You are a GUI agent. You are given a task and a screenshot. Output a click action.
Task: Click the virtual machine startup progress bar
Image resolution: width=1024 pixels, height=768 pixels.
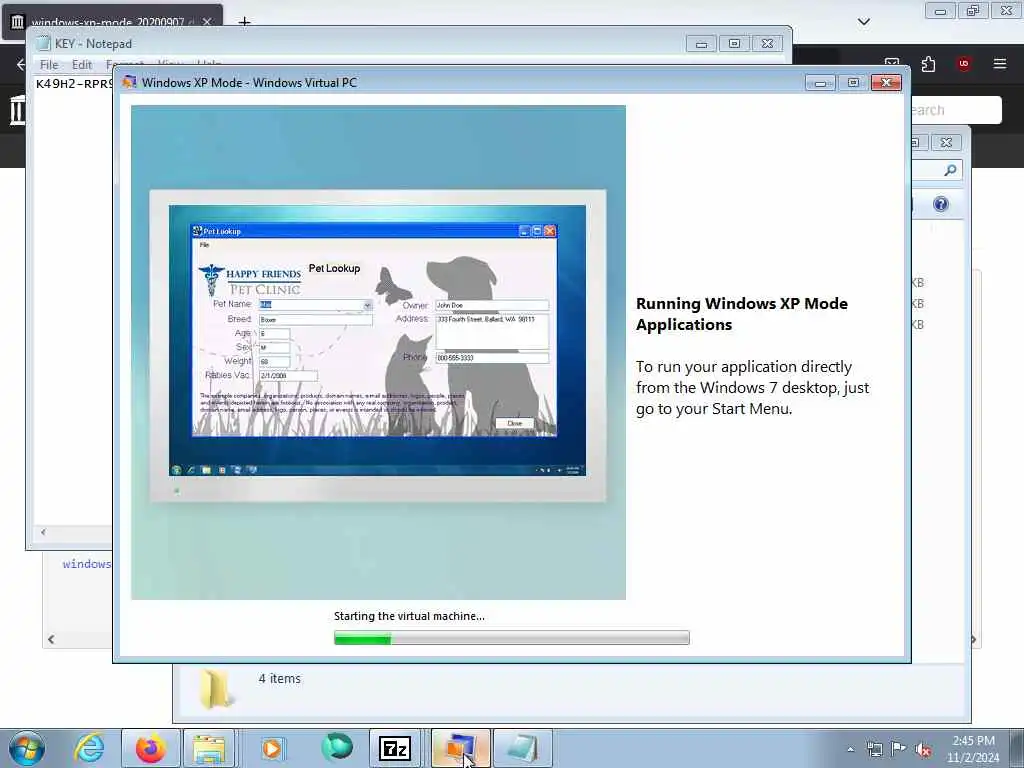(x=511, y=638)
